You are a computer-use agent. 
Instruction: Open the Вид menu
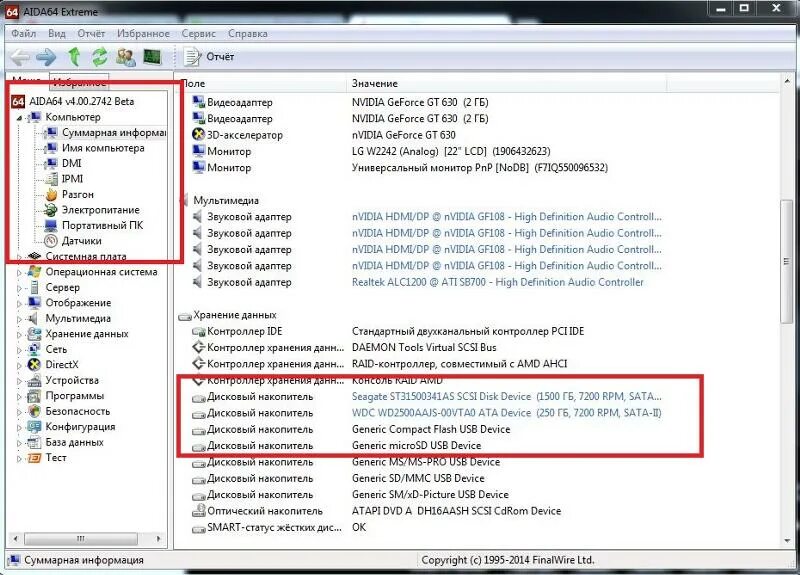[57, 34]
